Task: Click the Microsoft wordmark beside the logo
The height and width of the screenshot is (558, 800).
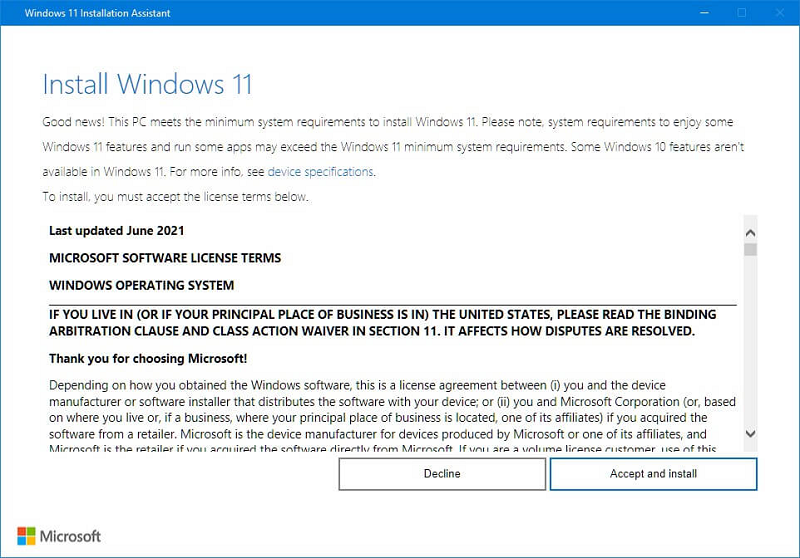Action: (70, 537)
